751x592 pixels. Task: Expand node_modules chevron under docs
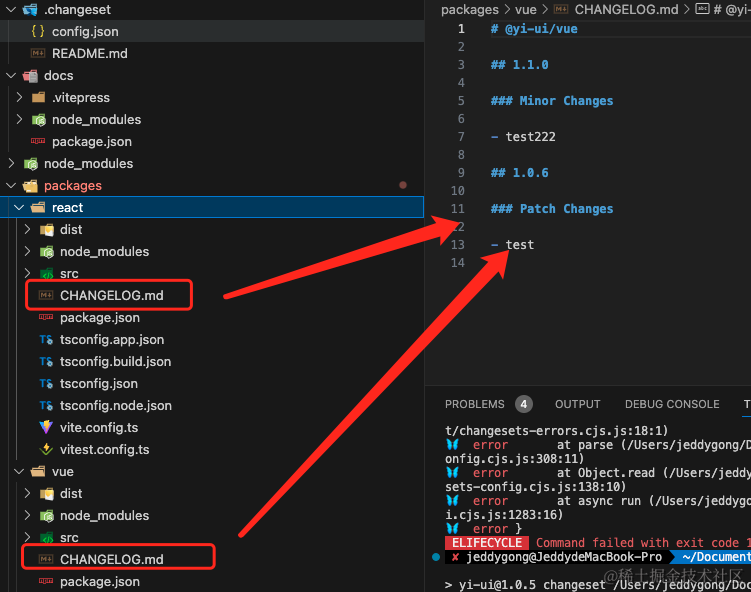coord(19,119)
